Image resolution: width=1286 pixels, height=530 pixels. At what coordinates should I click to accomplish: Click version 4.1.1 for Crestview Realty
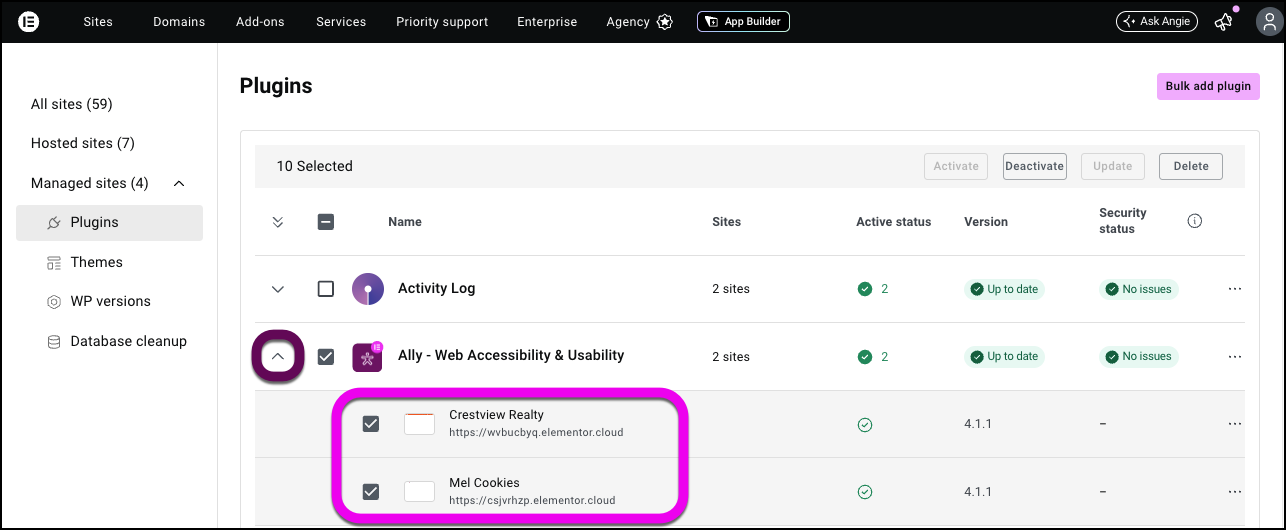(978, 424)
